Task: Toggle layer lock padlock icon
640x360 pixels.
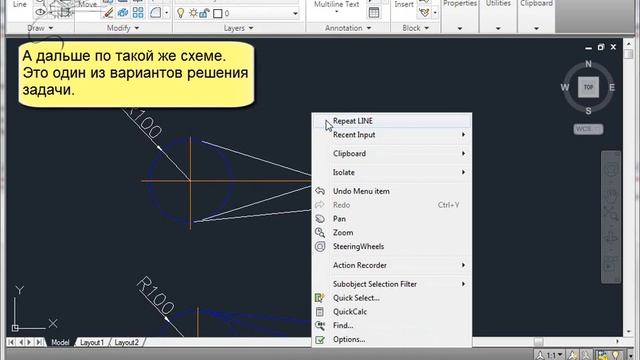Action: (204, 13)
